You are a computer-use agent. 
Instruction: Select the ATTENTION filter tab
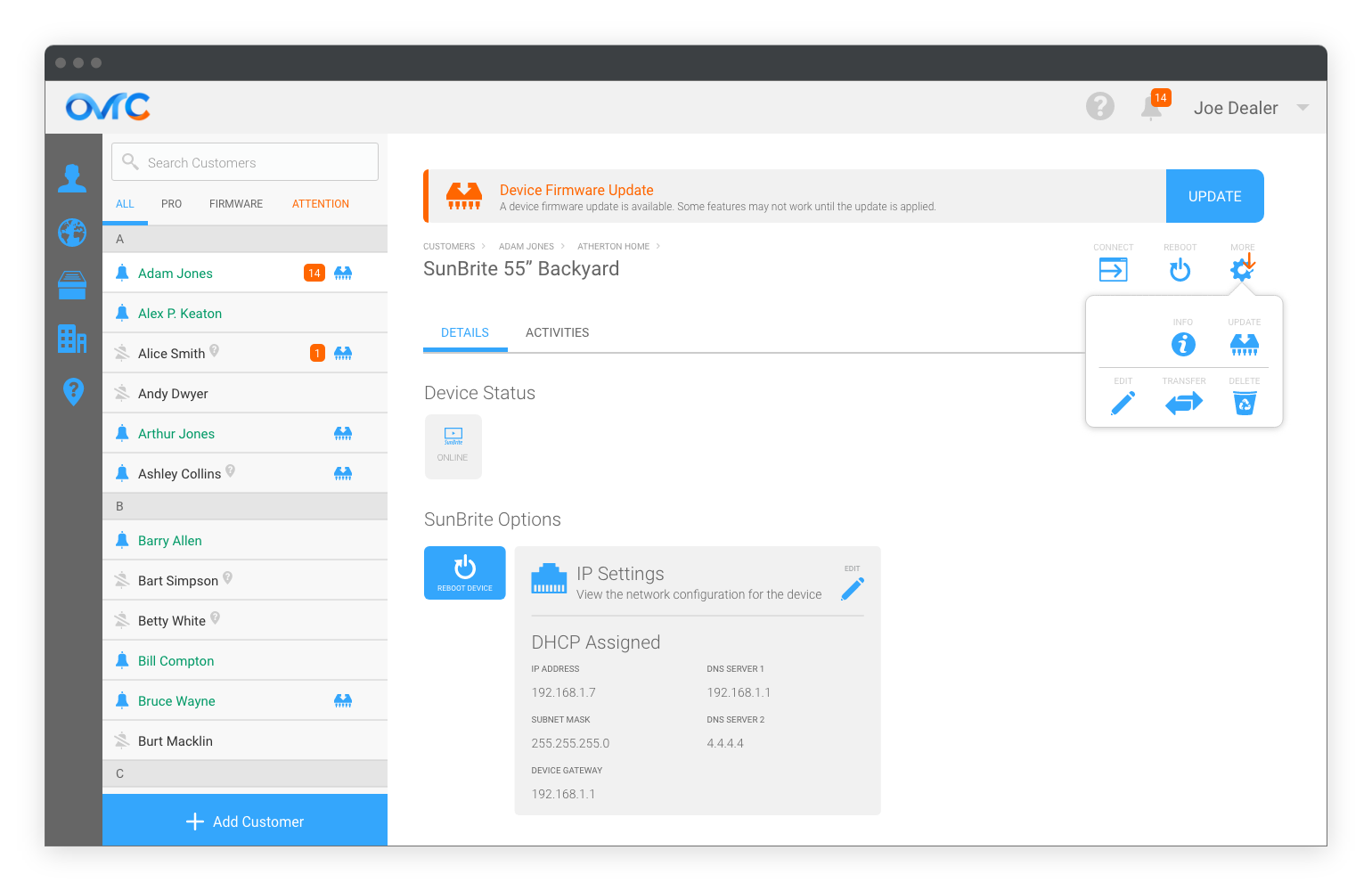point(321,204)
